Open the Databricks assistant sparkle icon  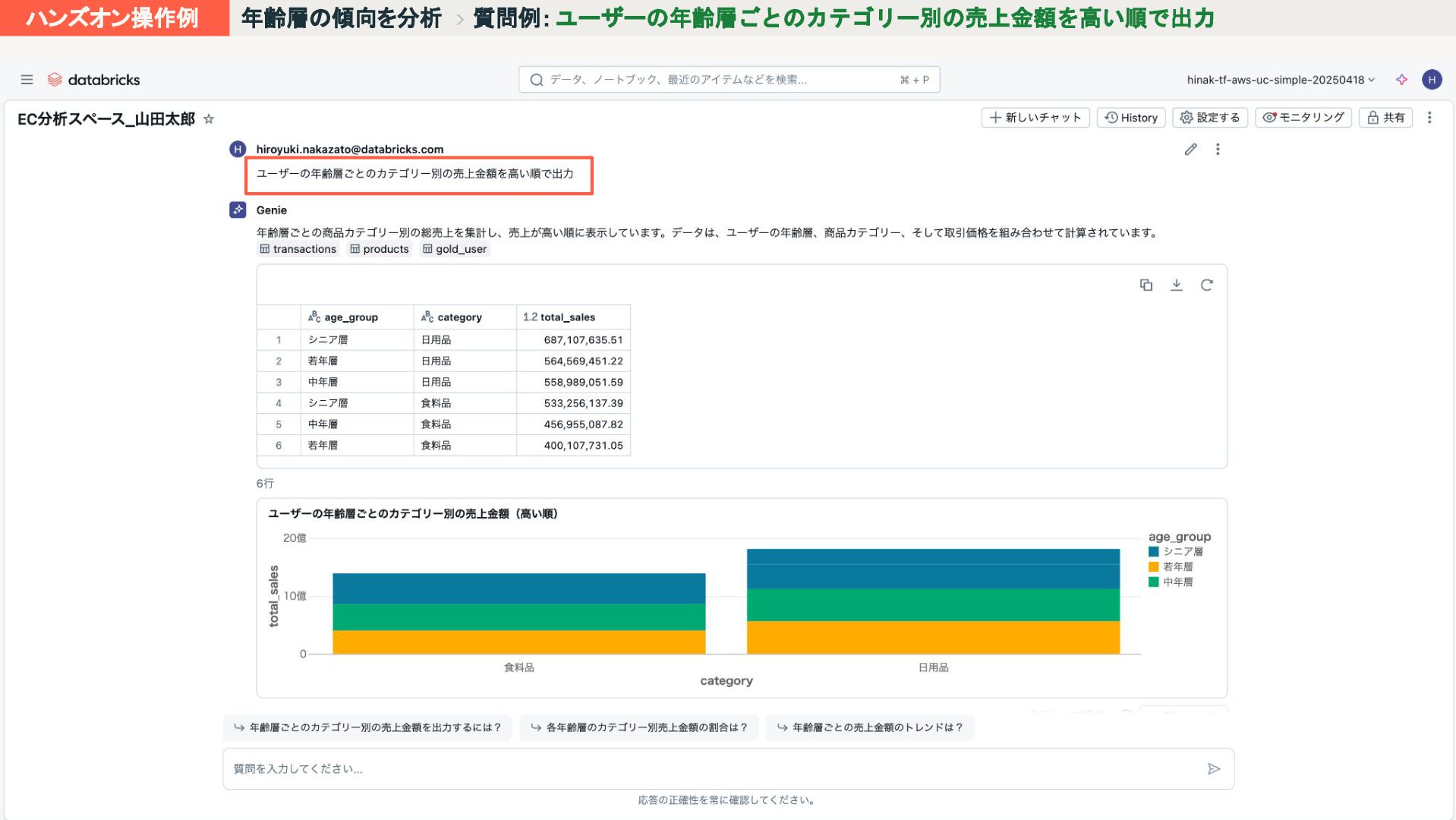(x=1401, y=80)
